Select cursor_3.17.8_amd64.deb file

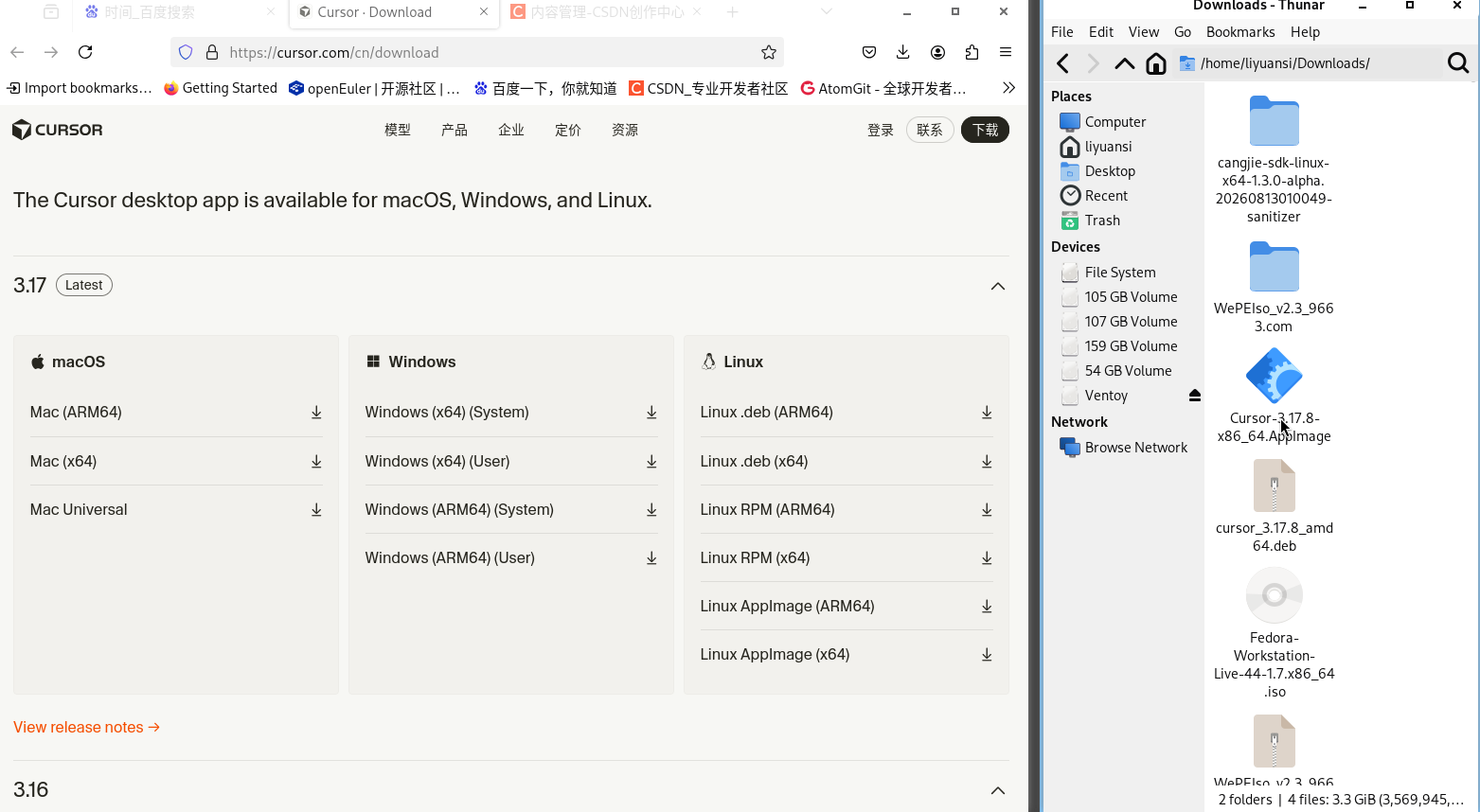tap(1275, 506)
